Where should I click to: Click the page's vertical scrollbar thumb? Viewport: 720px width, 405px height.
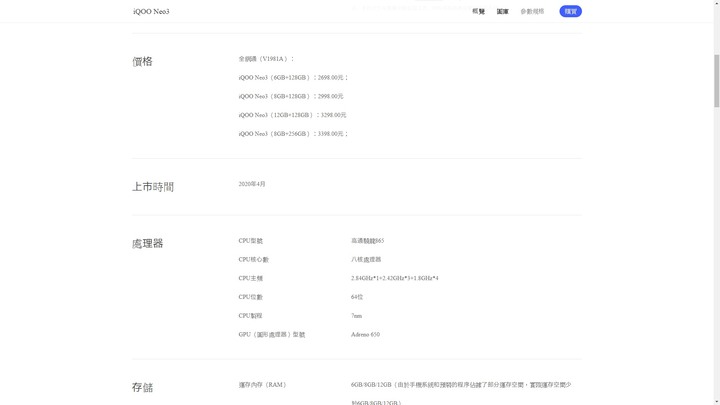tap(716, 81)
